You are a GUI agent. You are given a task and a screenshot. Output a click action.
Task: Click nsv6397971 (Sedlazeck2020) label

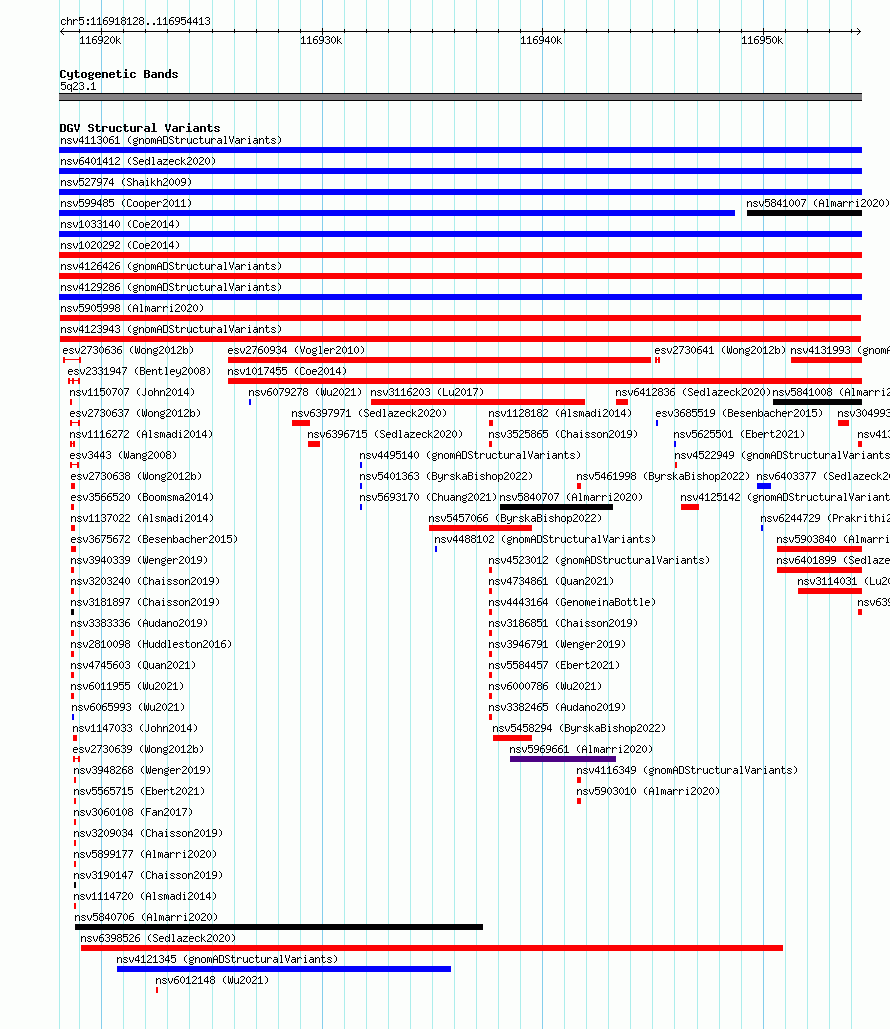[x=369, y=413]
